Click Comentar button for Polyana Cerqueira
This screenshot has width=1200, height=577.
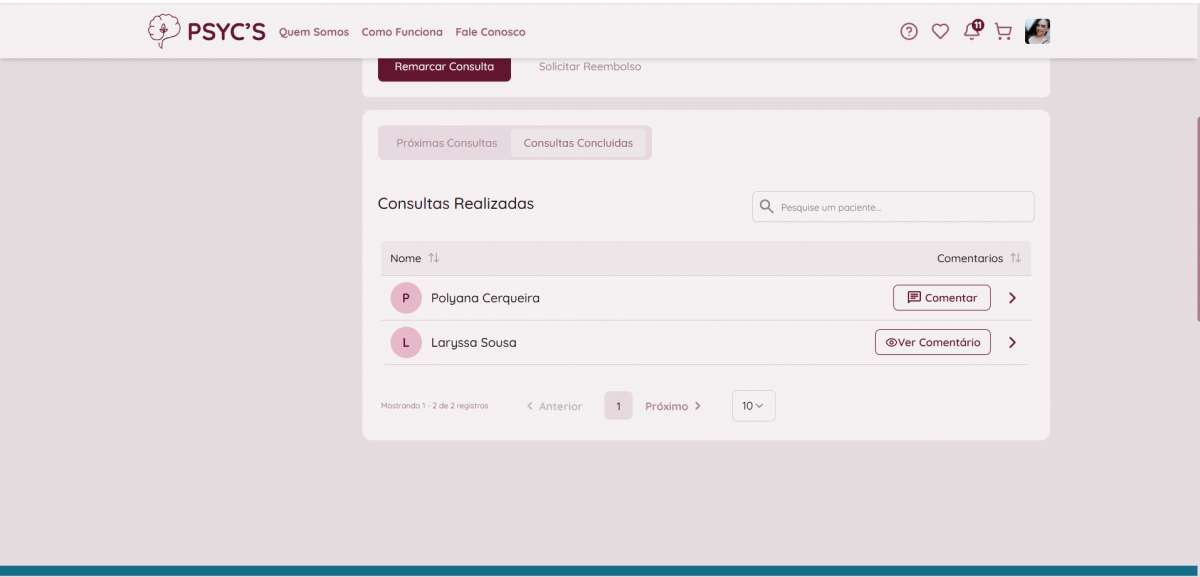click(x=941, y=298)
